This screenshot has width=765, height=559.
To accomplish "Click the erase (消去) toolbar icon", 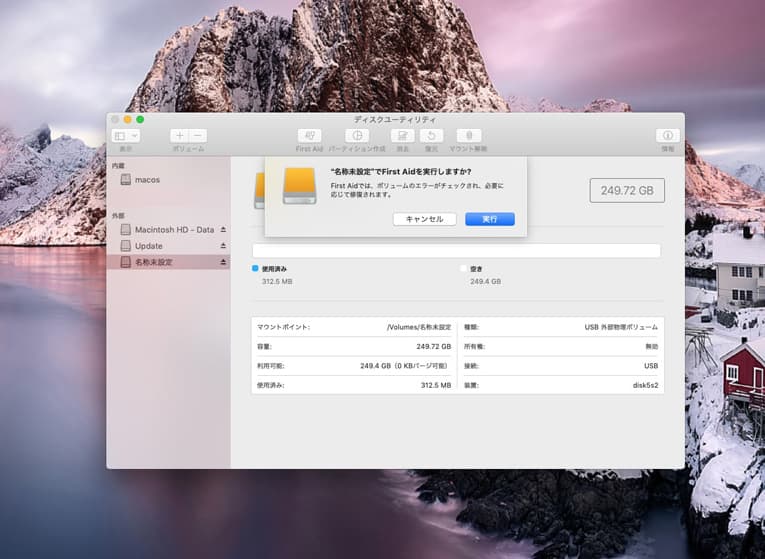I will coord(402,136).
